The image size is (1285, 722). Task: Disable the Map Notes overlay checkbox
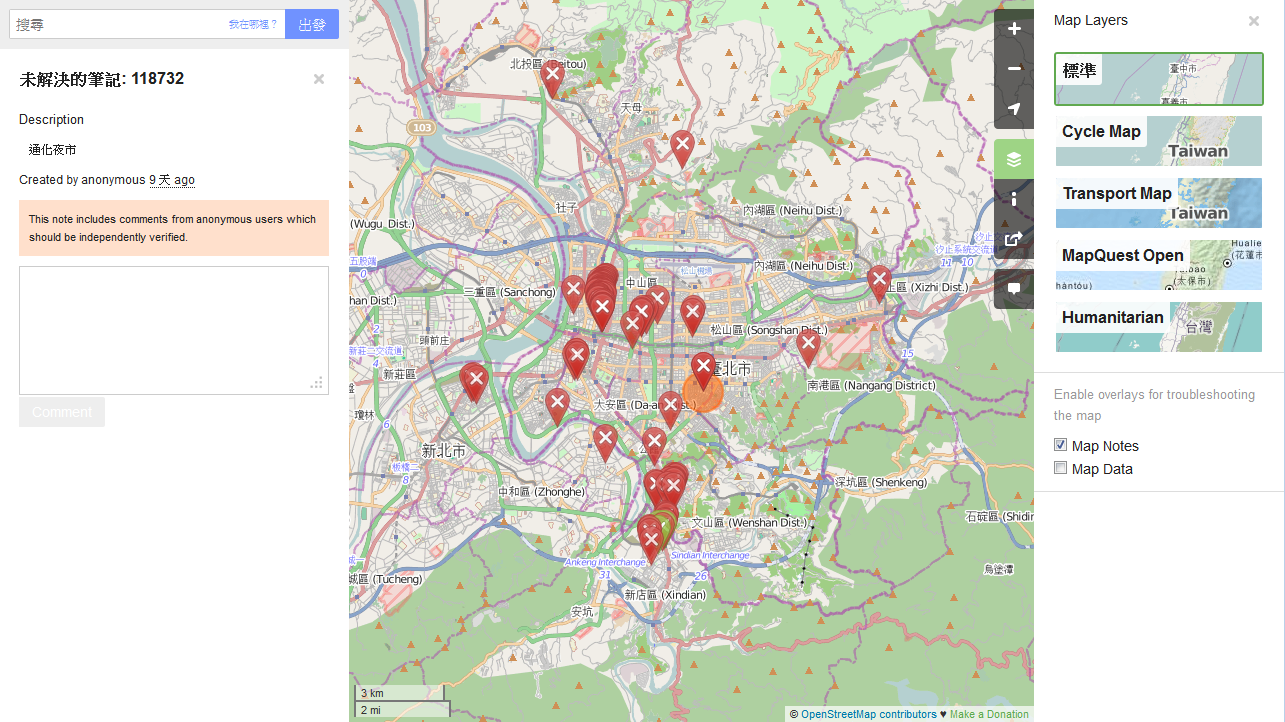1061,445
